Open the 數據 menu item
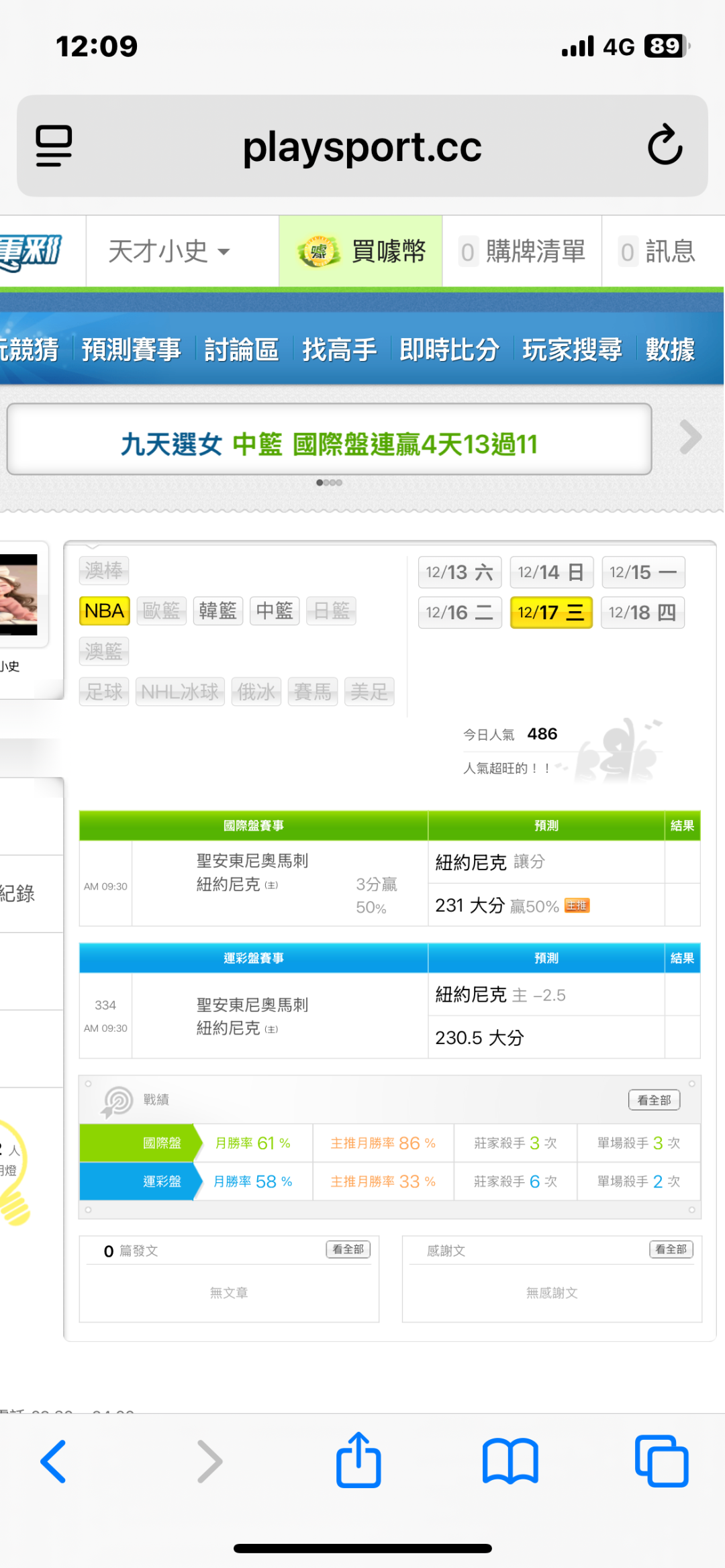 coord(670,350)
